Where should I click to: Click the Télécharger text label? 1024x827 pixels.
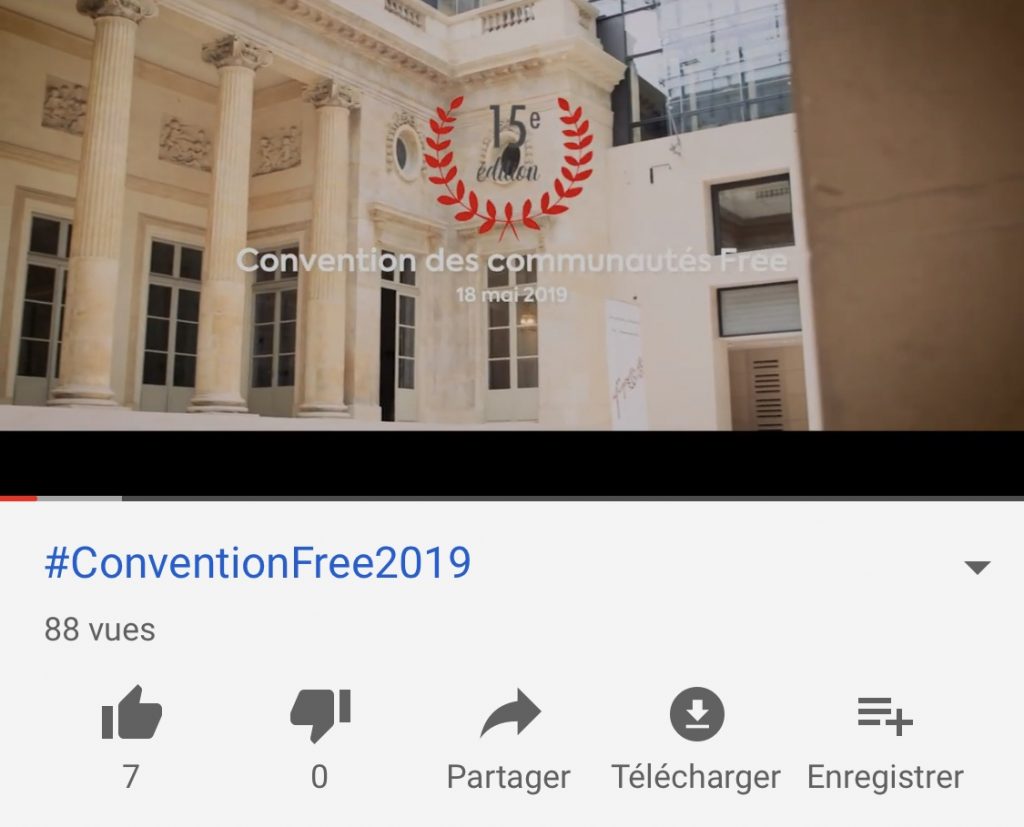696,777
